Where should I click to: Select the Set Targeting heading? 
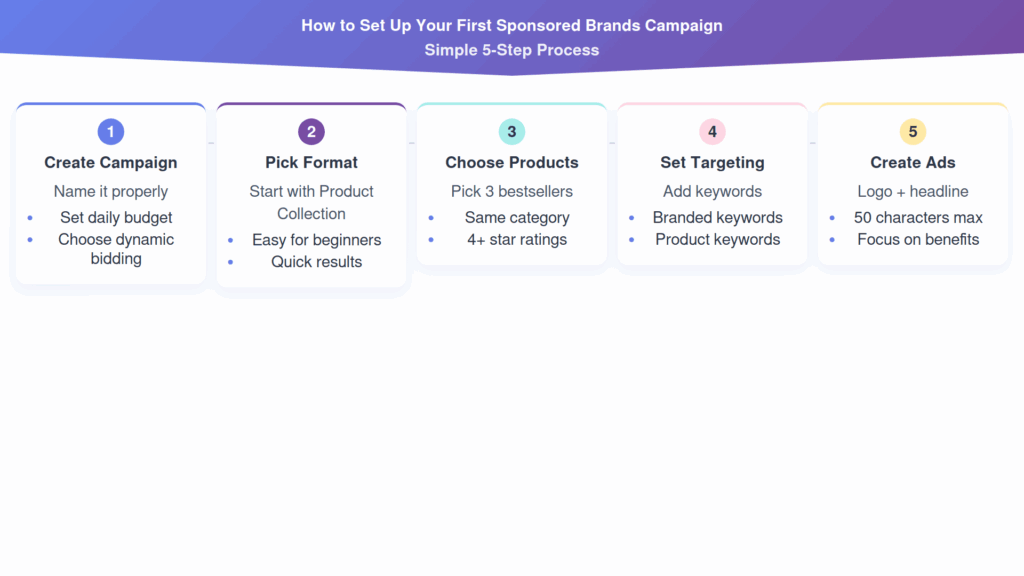pyautogui.click(x=712, y=162)
